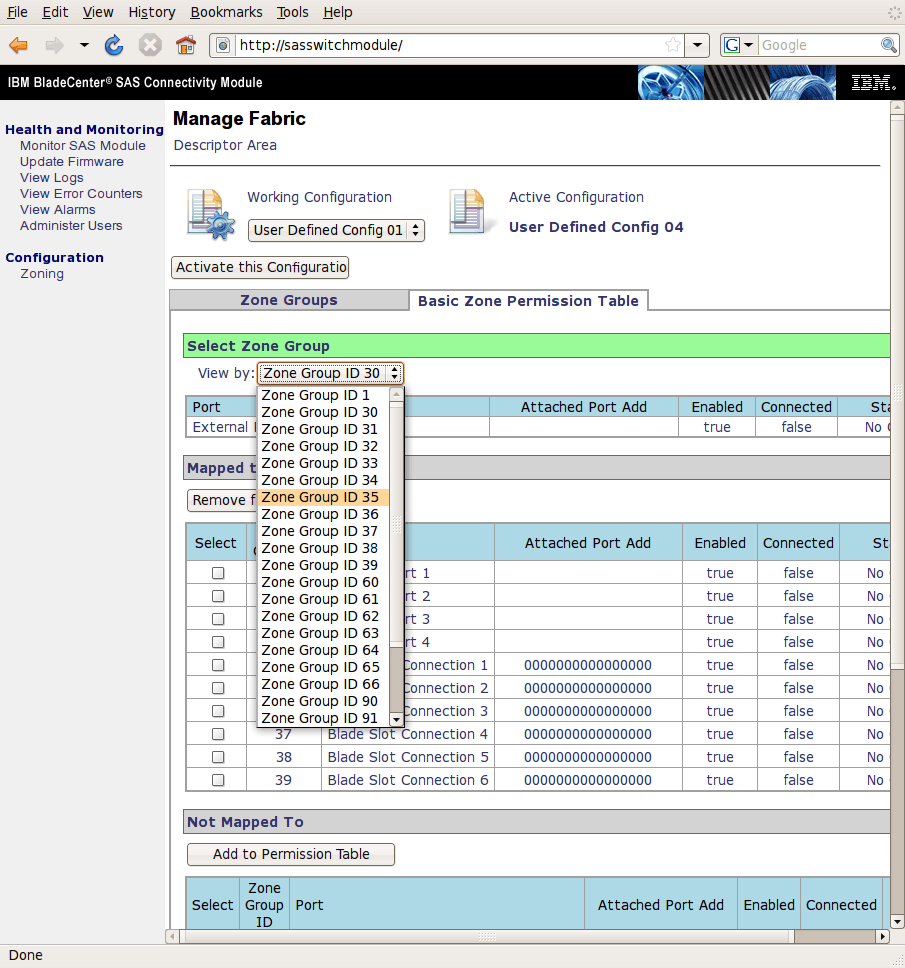Check the box for Blade Slot Connection 4

[x=218, y=734]
